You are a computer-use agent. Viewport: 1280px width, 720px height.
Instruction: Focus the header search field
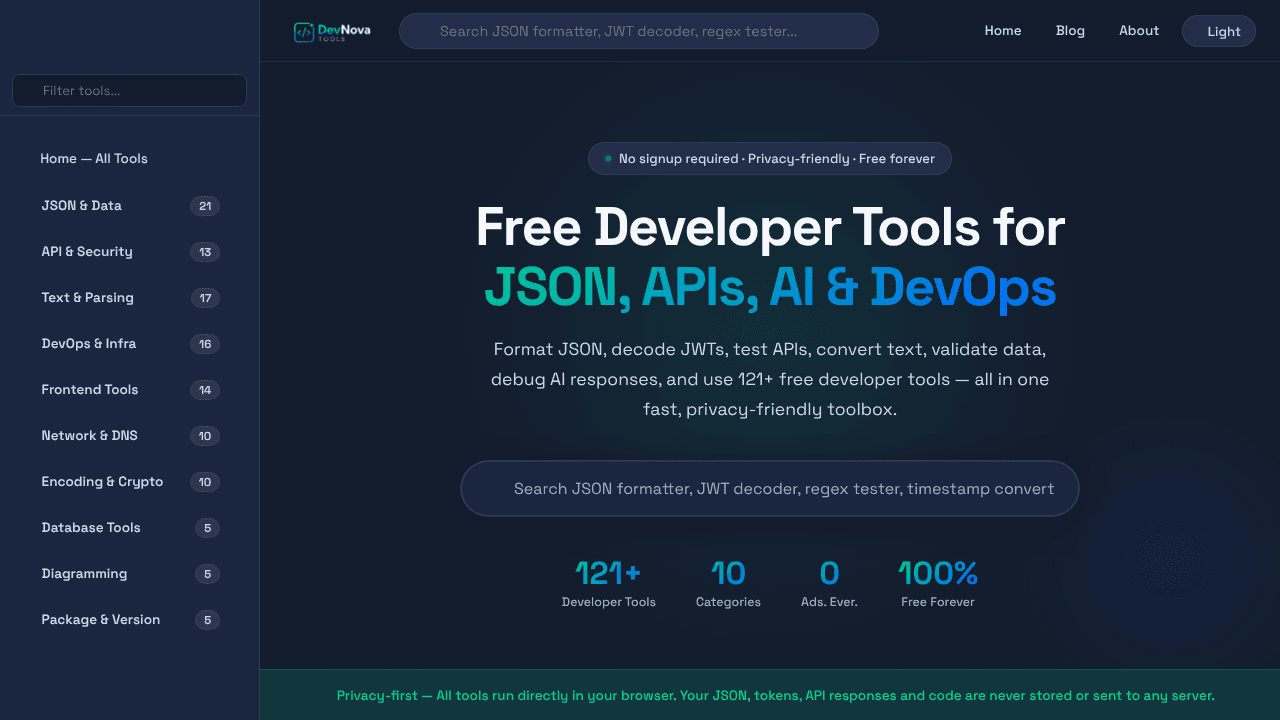point(639,31)
